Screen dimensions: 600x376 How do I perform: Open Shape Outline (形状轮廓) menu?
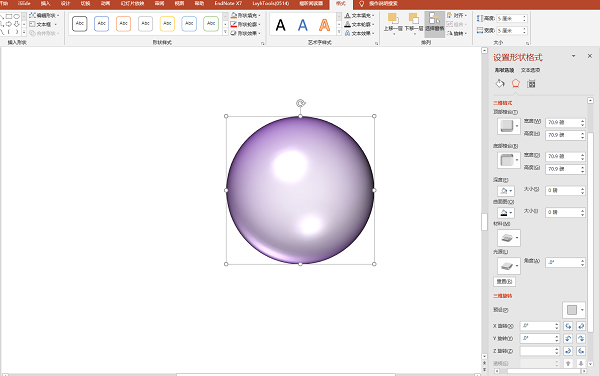pos(246,24)
